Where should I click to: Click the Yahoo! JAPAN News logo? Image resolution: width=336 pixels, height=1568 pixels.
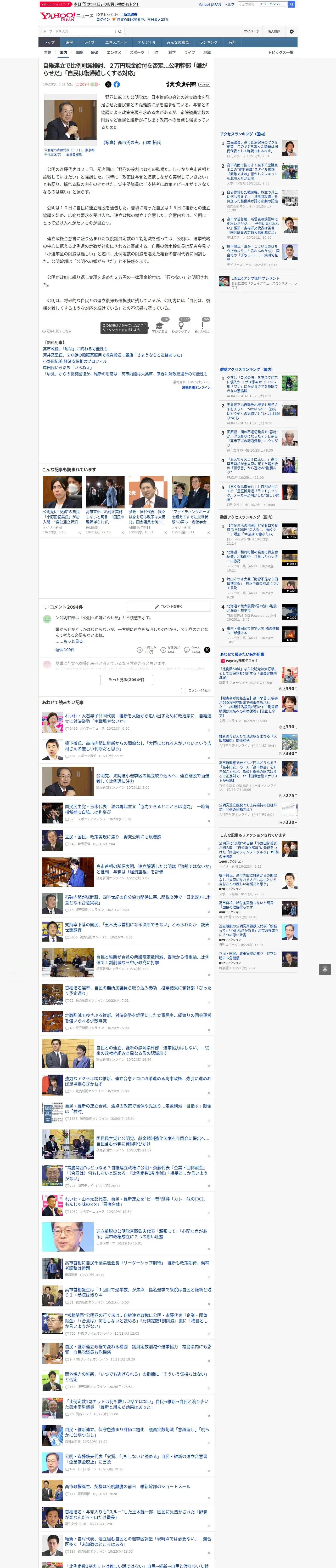tap(66, 16)
